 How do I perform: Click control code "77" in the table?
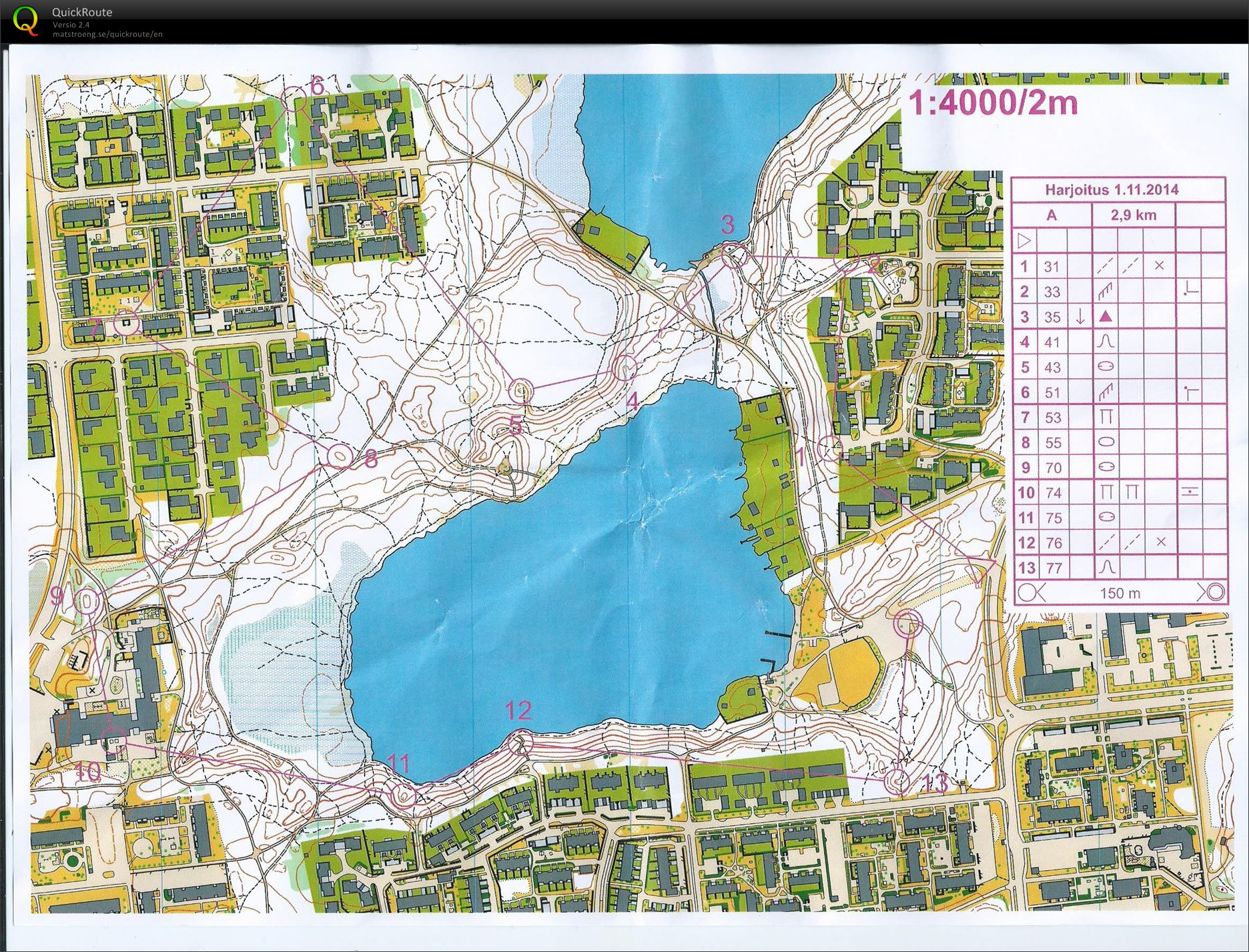pos(1054,568)
